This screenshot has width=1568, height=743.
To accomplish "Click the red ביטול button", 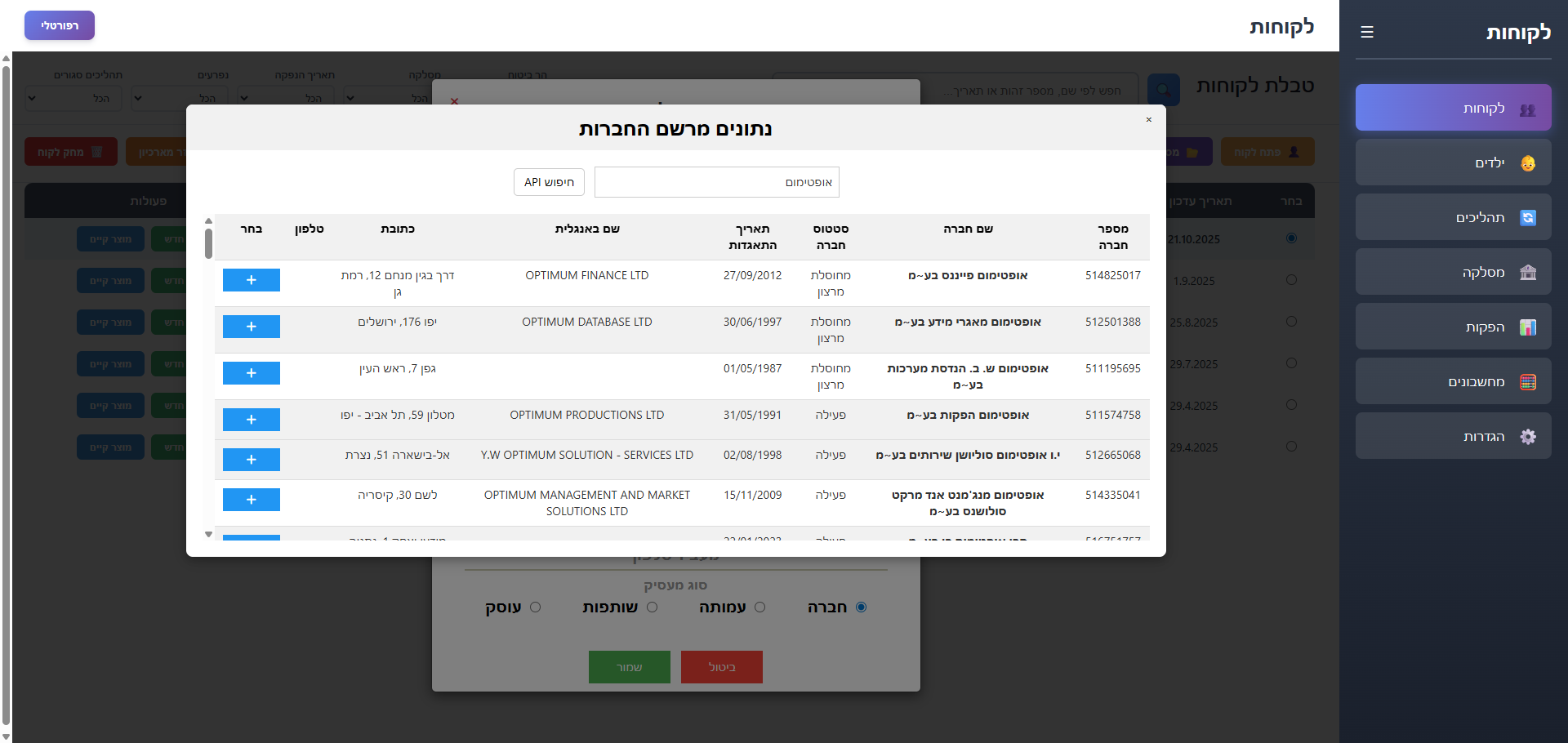I will point(722,667).
